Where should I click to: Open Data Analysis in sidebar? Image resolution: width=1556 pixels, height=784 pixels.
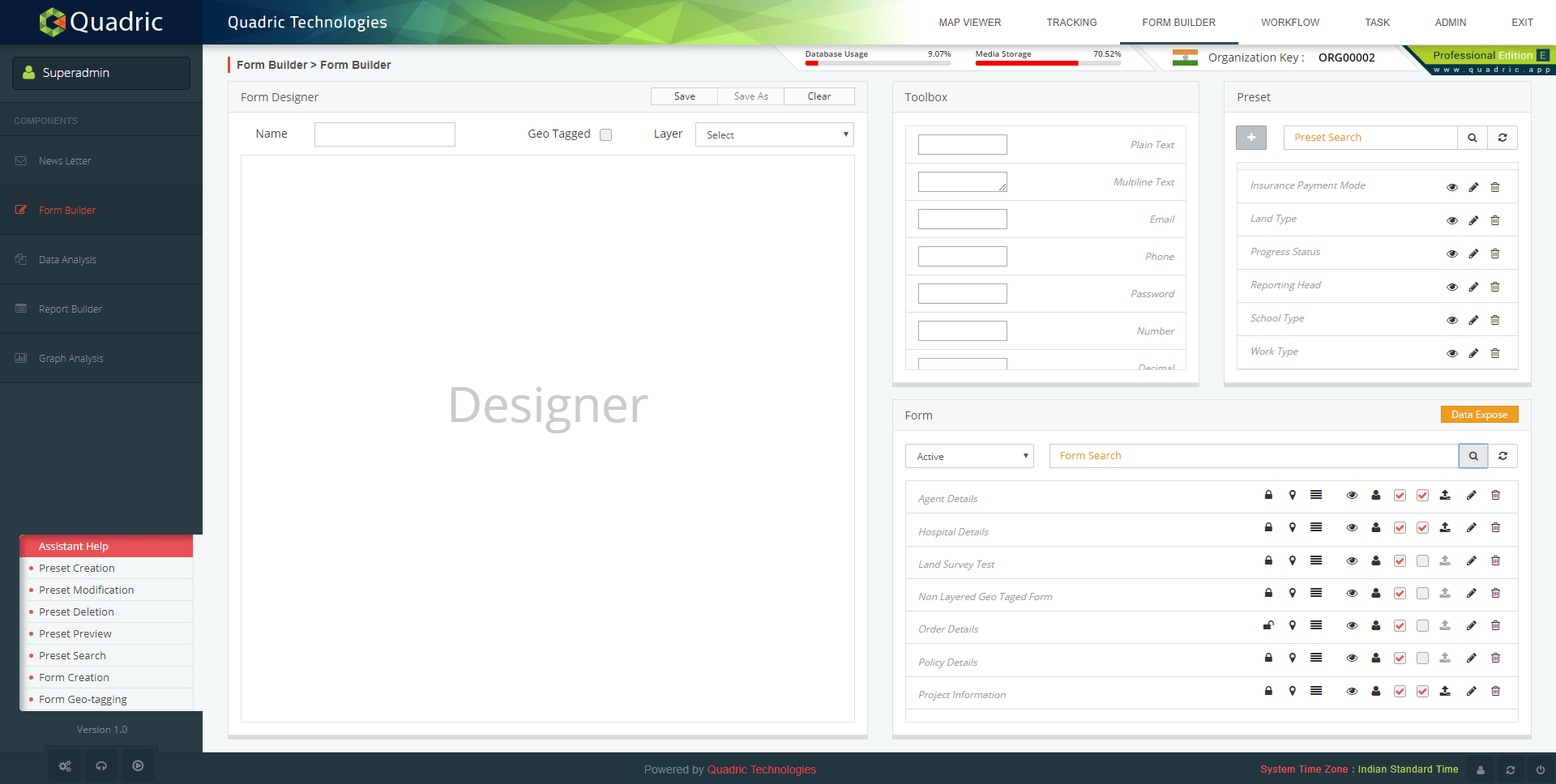(x=101, y=260)
